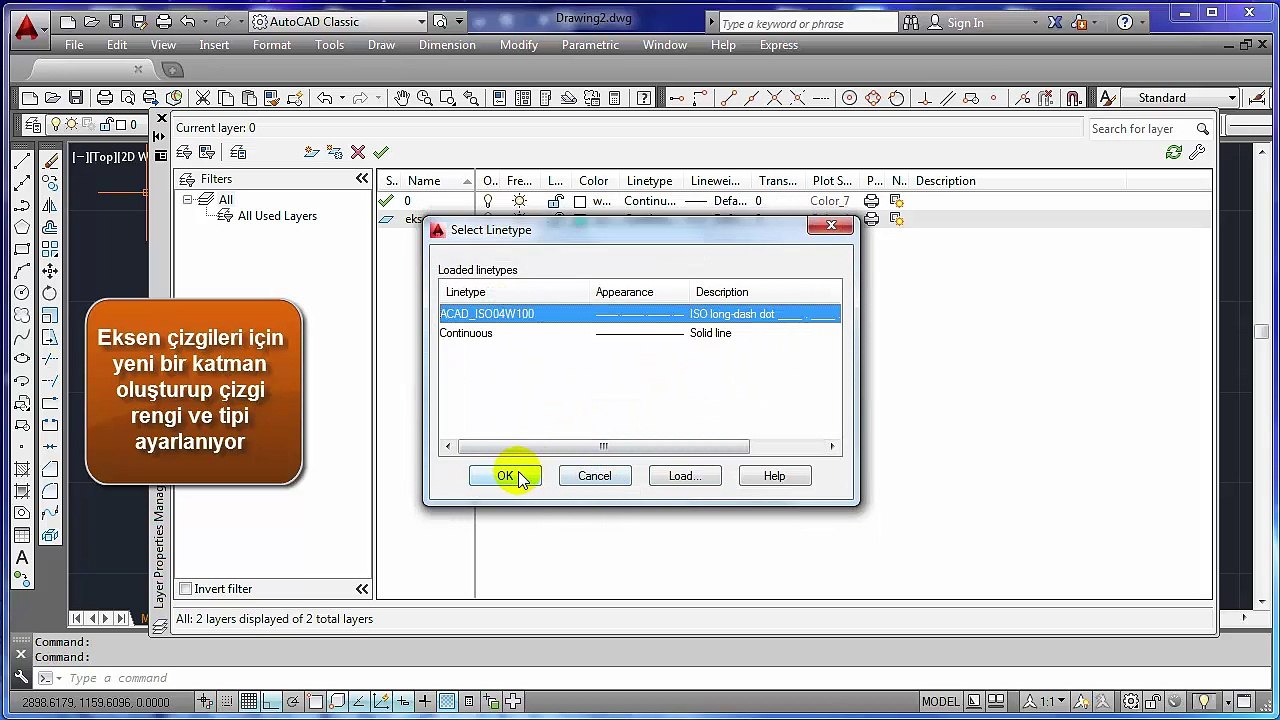
Task: Click Refresh icon in layer manager
Action: tap(1174, 152)
